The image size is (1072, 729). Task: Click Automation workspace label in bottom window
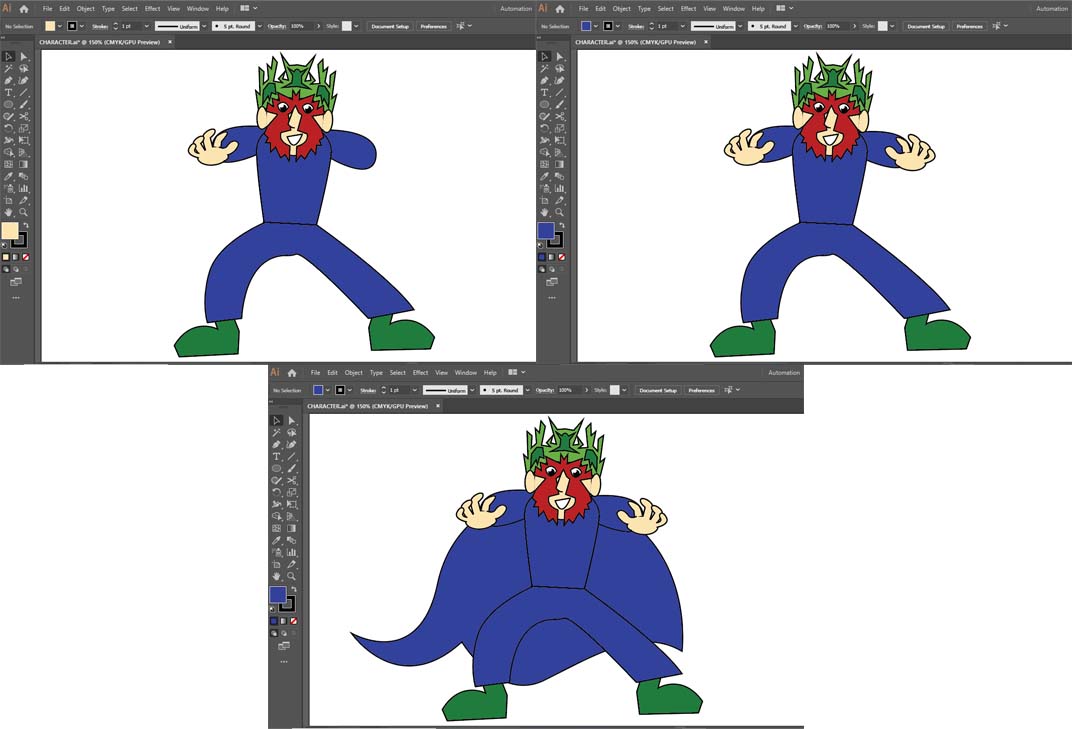click(x=783, y=373)
